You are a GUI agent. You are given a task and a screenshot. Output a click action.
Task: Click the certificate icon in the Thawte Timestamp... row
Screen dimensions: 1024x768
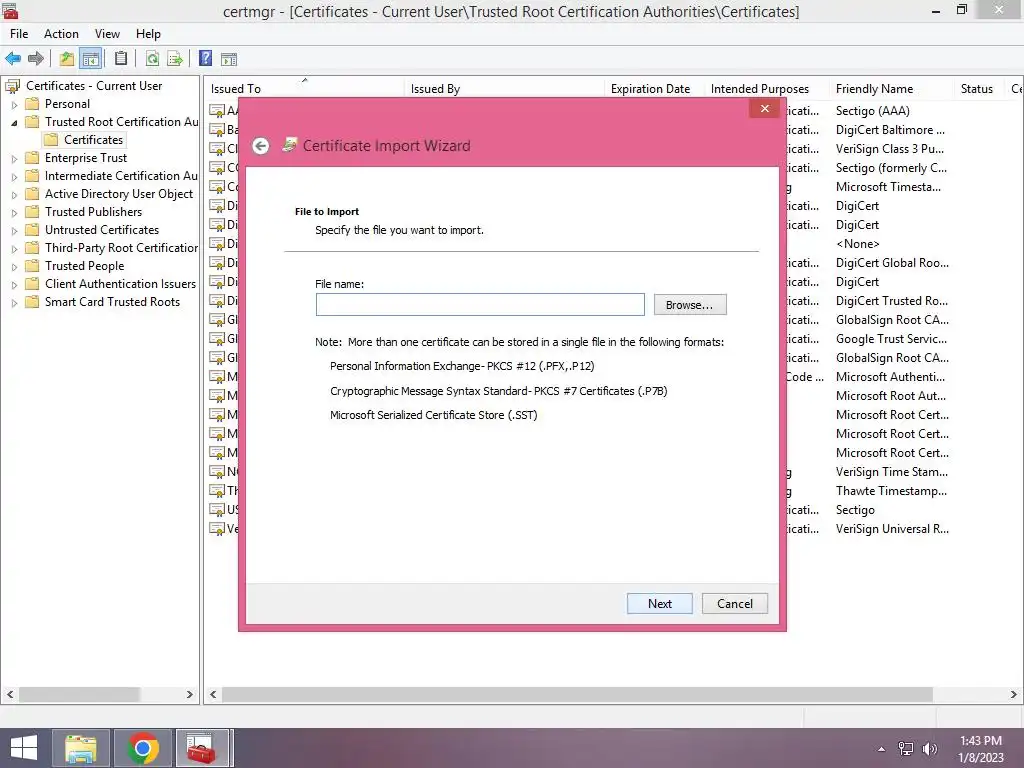pyautogui.click(x=217, y=490)
